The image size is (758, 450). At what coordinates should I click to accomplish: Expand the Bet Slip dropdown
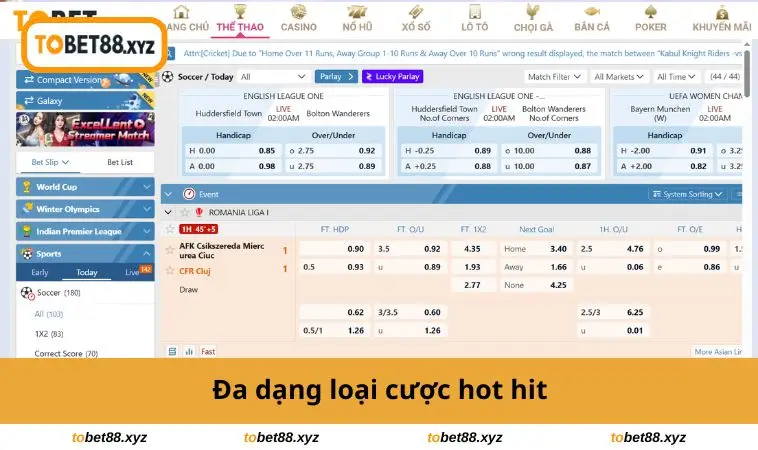tap(49, 162)
